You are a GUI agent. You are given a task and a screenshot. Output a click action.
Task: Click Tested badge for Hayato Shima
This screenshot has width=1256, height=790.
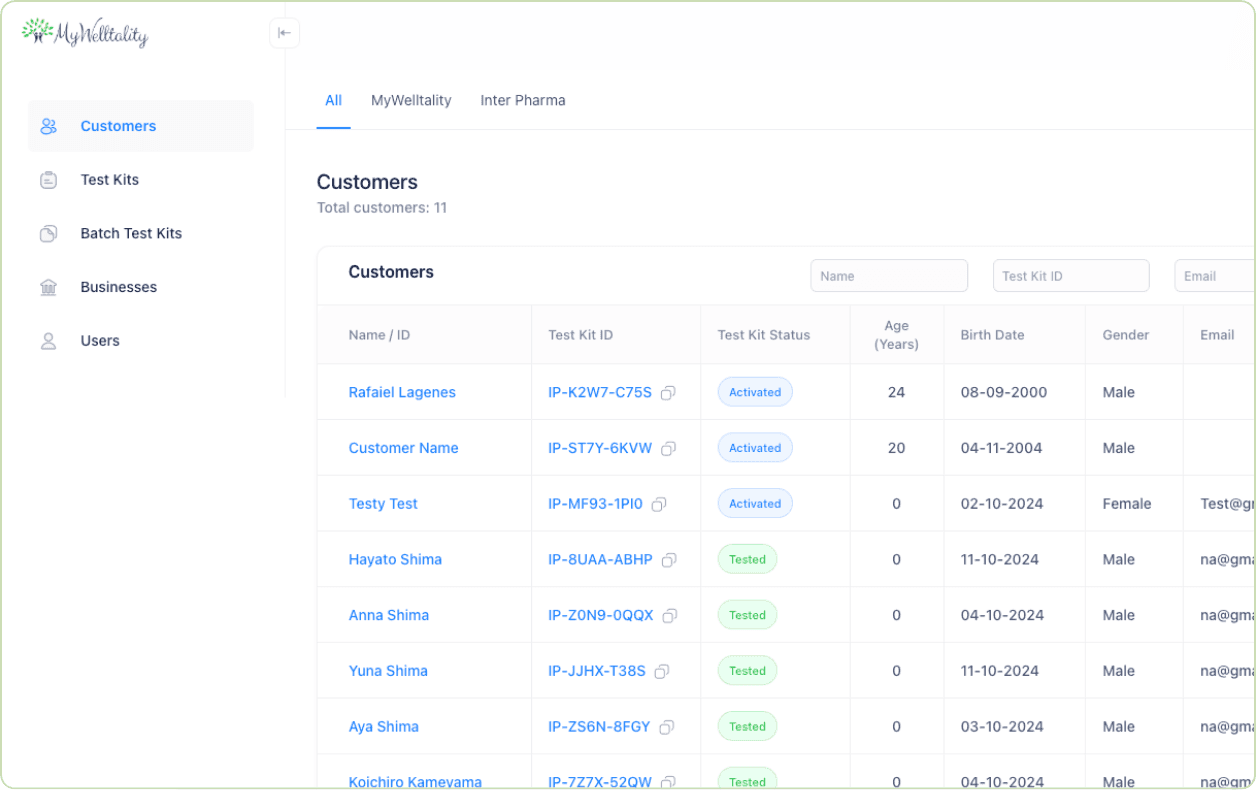click(x=747, y=559)
